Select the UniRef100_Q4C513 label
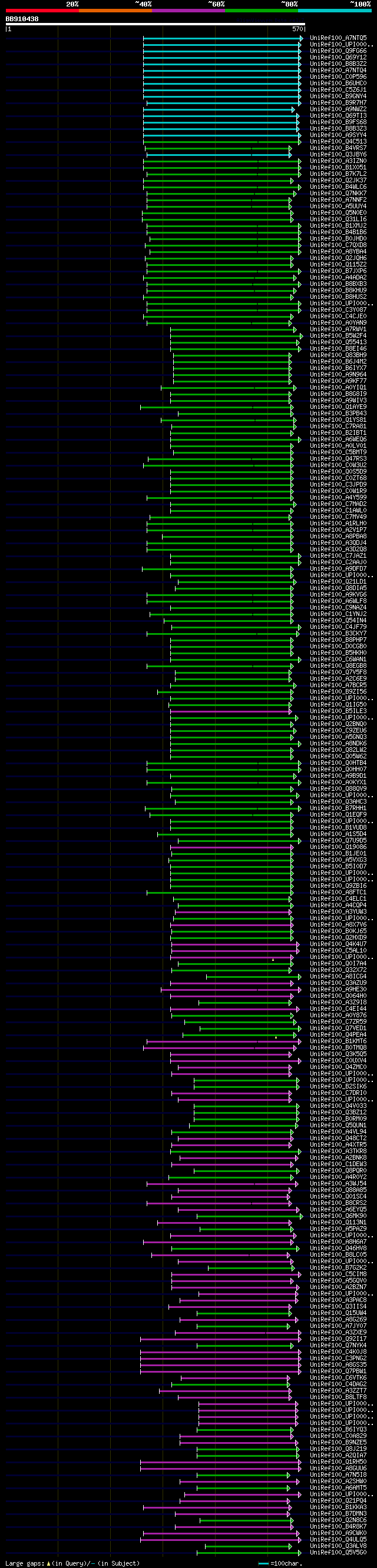The image size is (377, 1568). [x=338, y=142]
